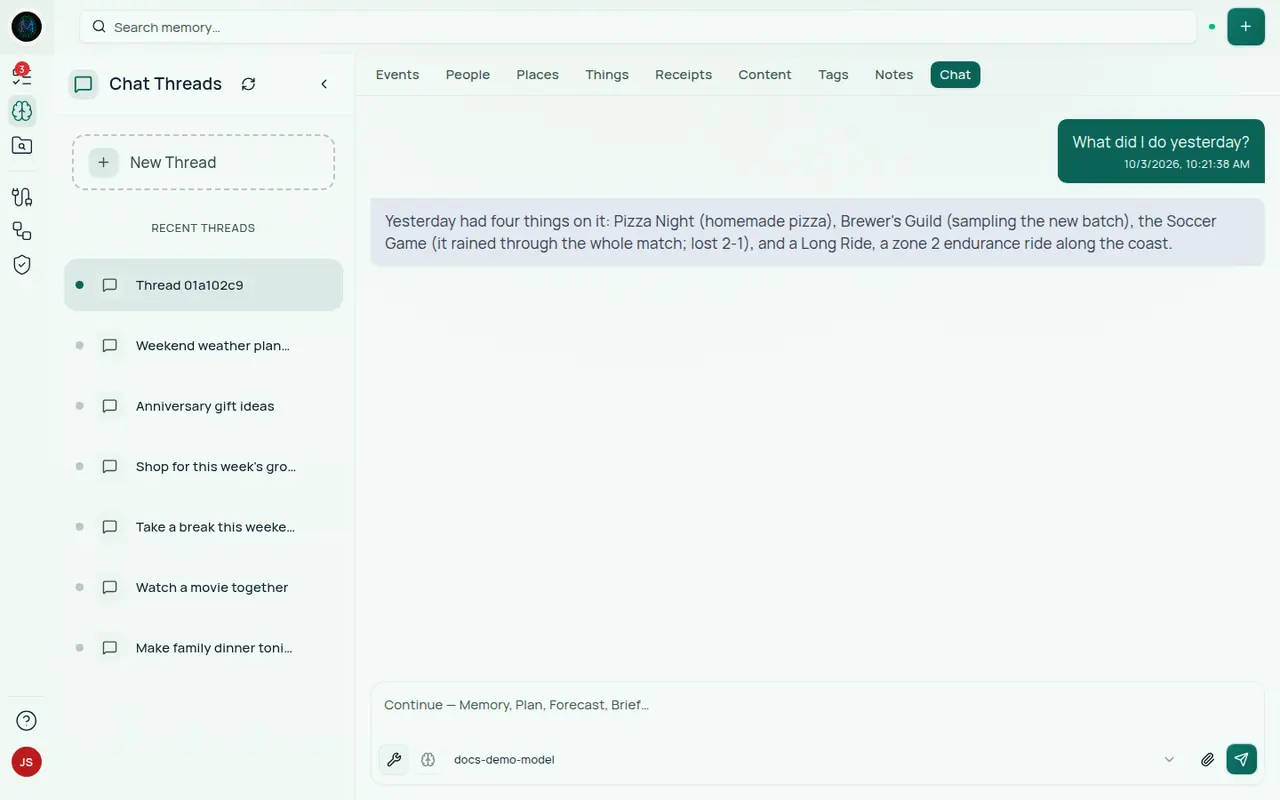The height and width of the screenshot is (800, 1280).
Task: Open the Make family dinner tonight thread
Action: tap(203, 648)
